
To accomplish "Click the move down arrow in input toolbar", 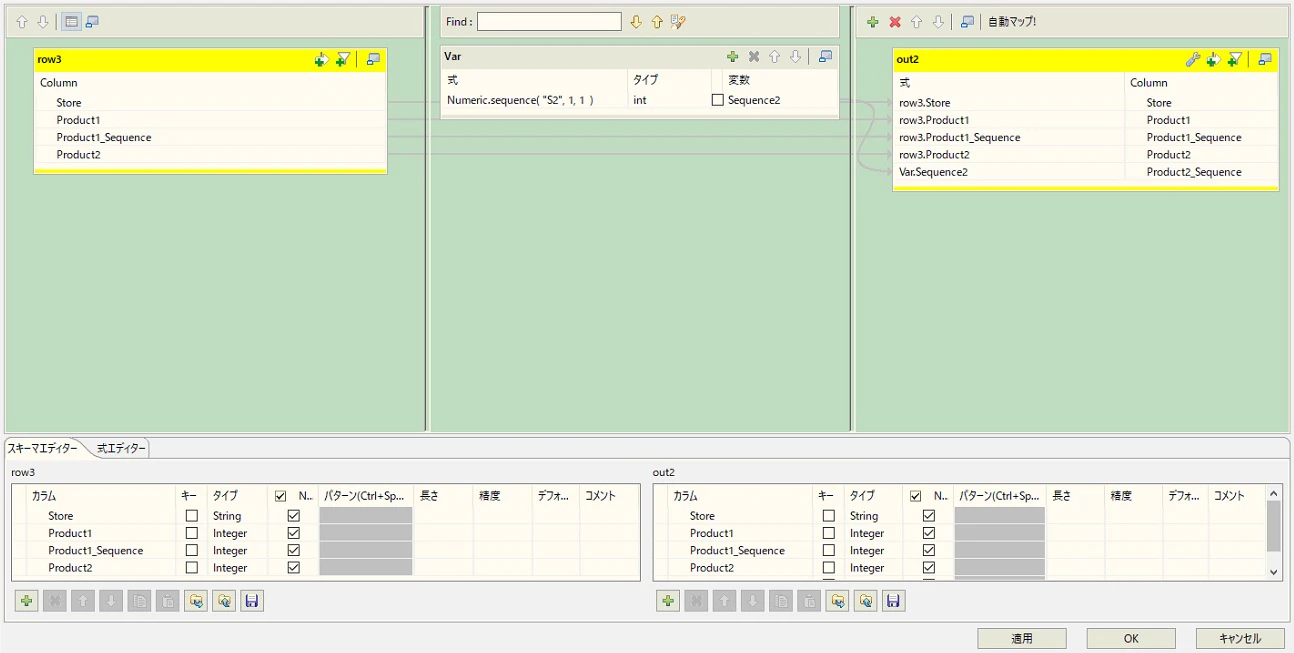I will click(x=42, y=21).
